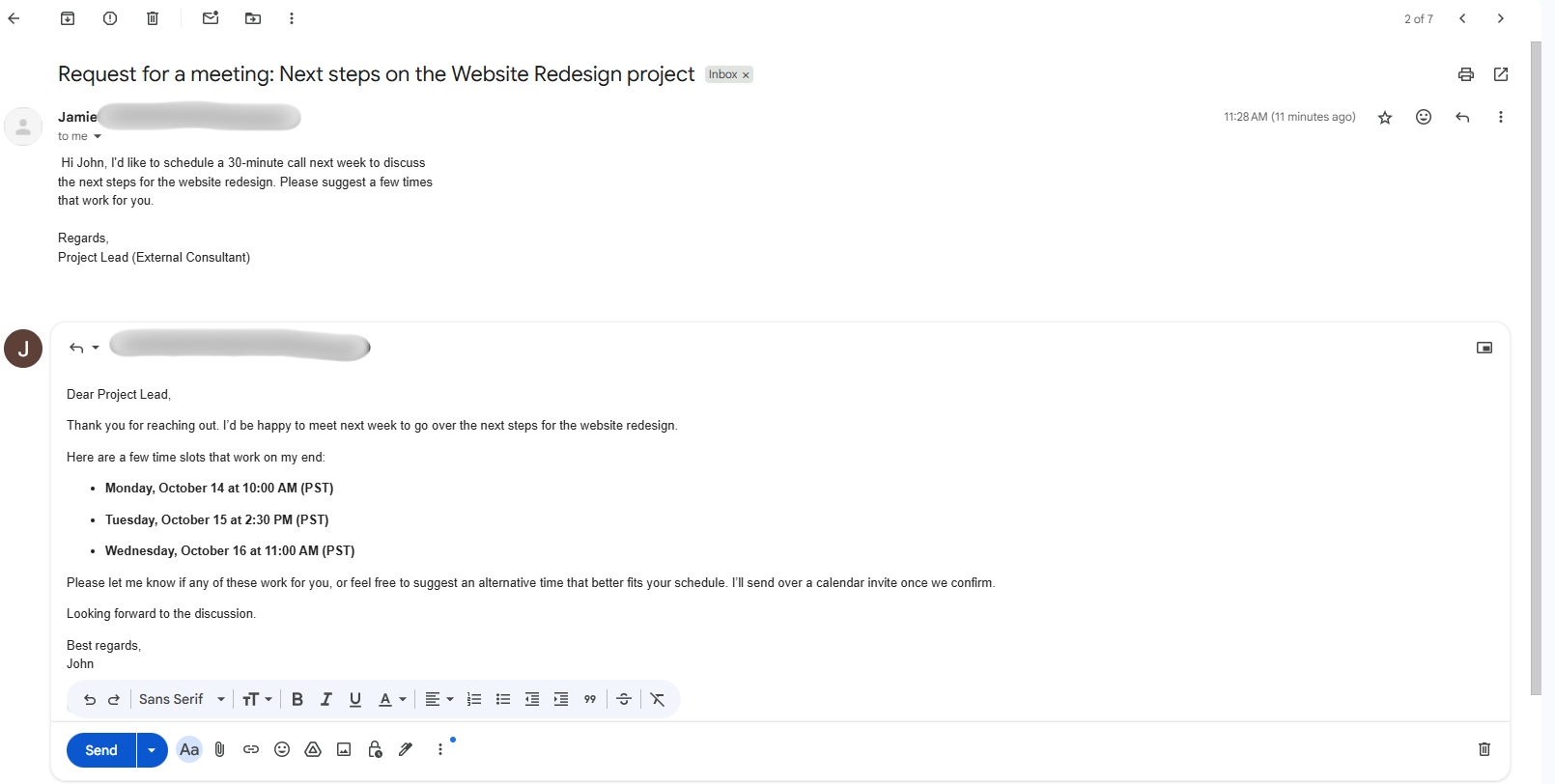Image resolution: width=1555 pixels, height=784 pixels.
Task: Open more options for Jamie's message
Action: [1501, 117]
